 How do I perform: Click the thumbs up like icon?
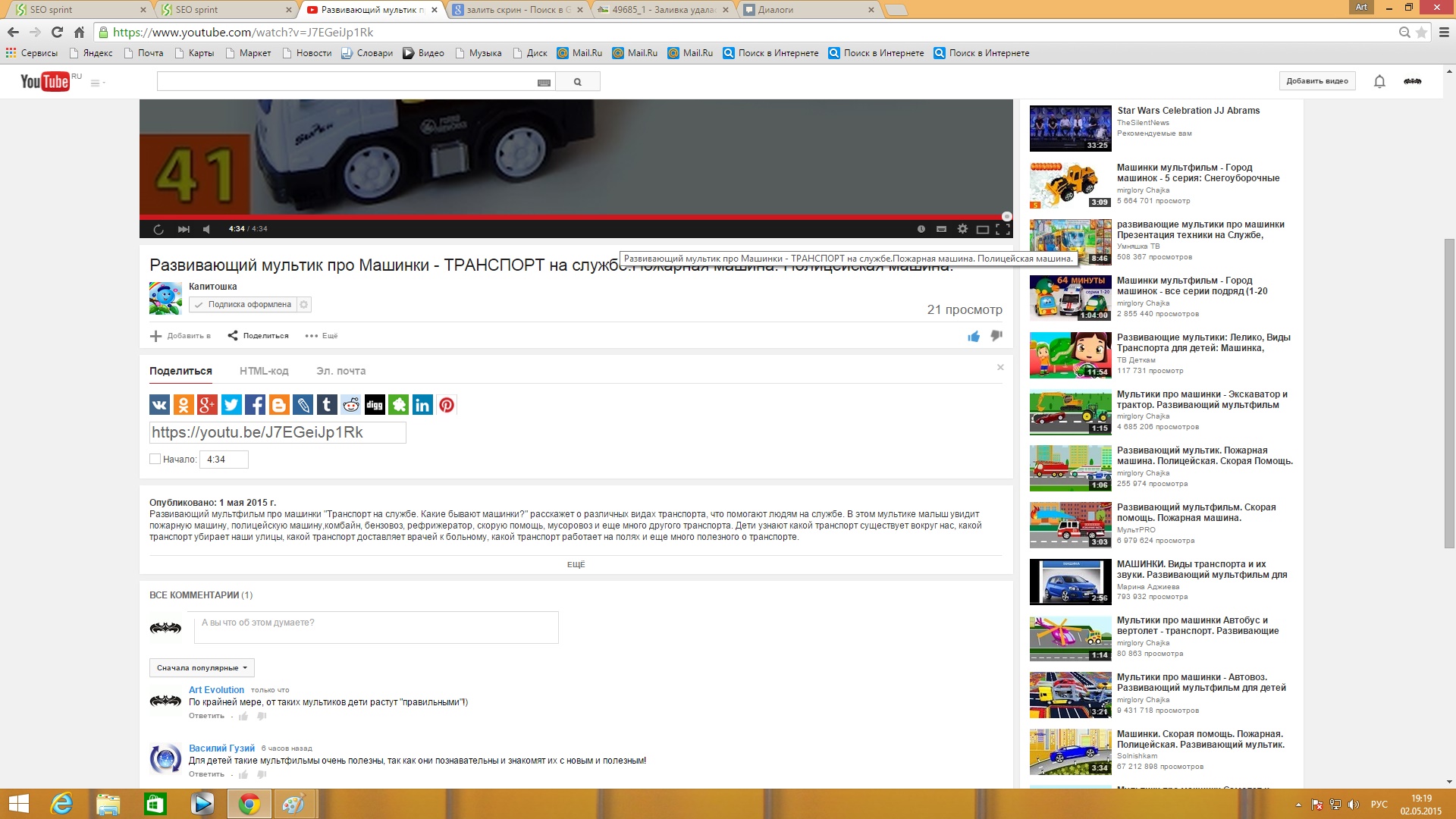[x=974, y=336]
